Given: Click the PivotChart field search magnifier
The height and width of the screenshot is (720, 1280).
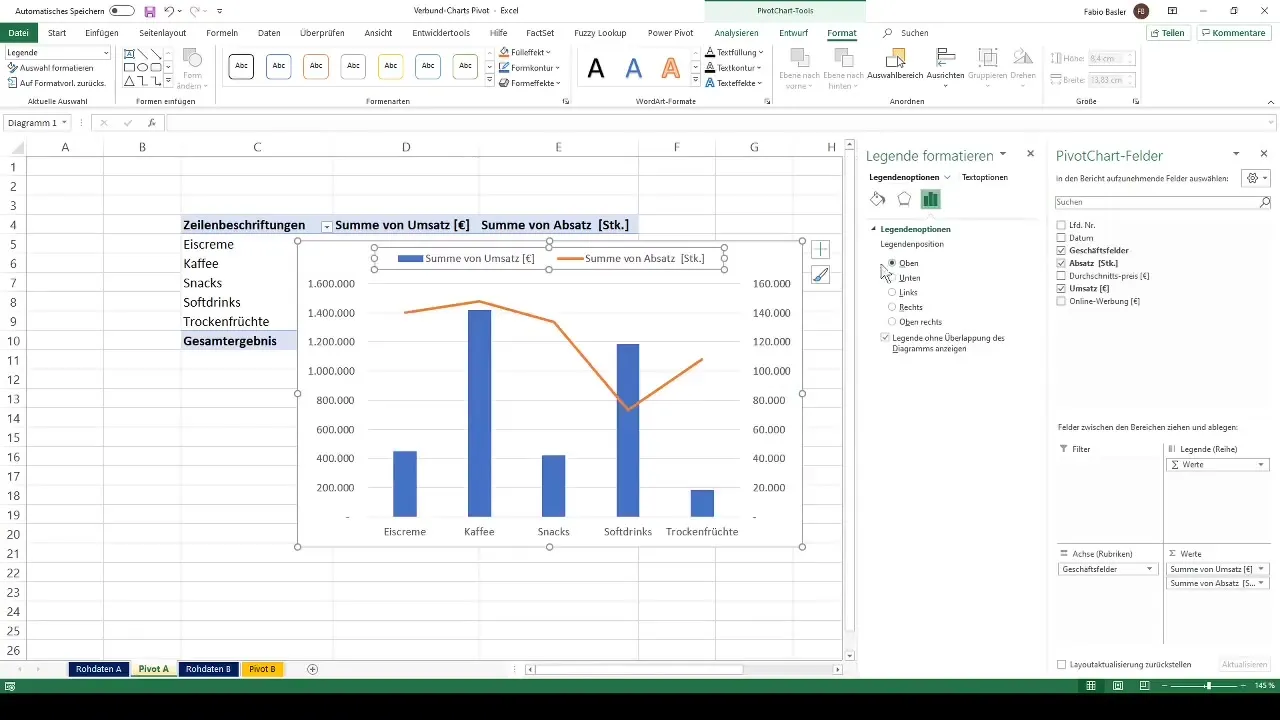Looking at the screenshot, I should pos(1264,202).
